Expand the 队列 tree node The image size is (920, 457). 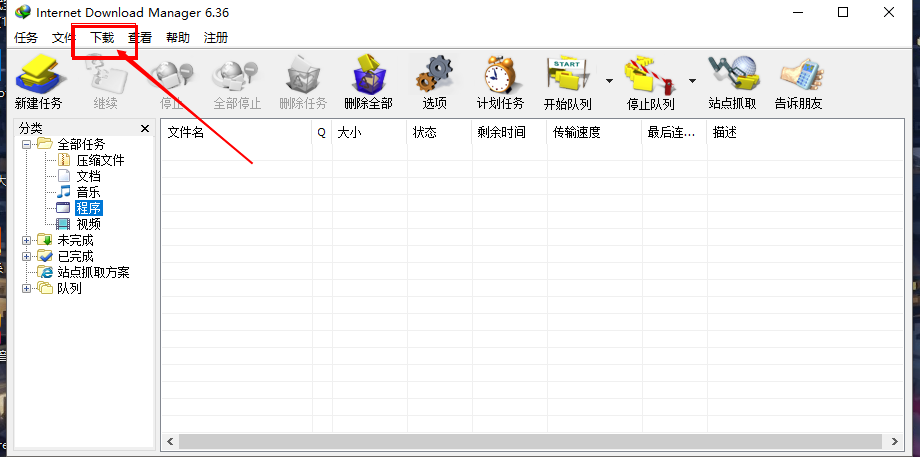pos(26,289)
